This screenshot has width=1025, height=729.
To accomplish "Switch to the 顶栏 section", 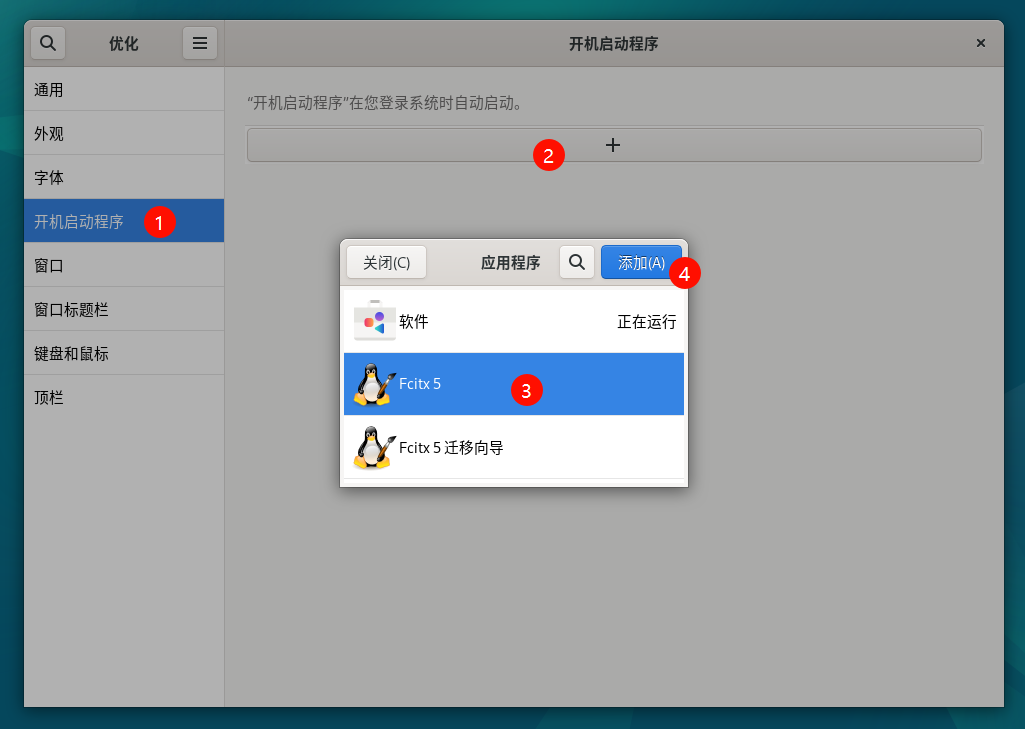I will pos(124,397).
